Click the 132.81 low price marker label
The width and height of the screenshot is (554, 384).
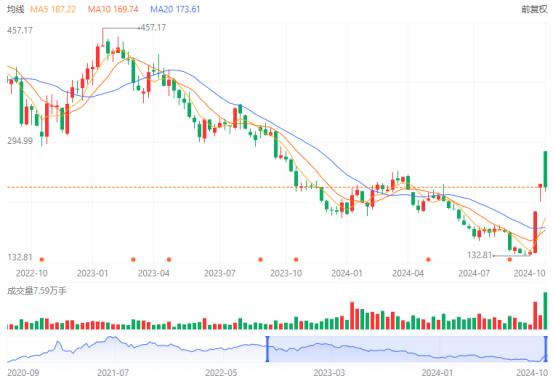[x=479, y=255]
